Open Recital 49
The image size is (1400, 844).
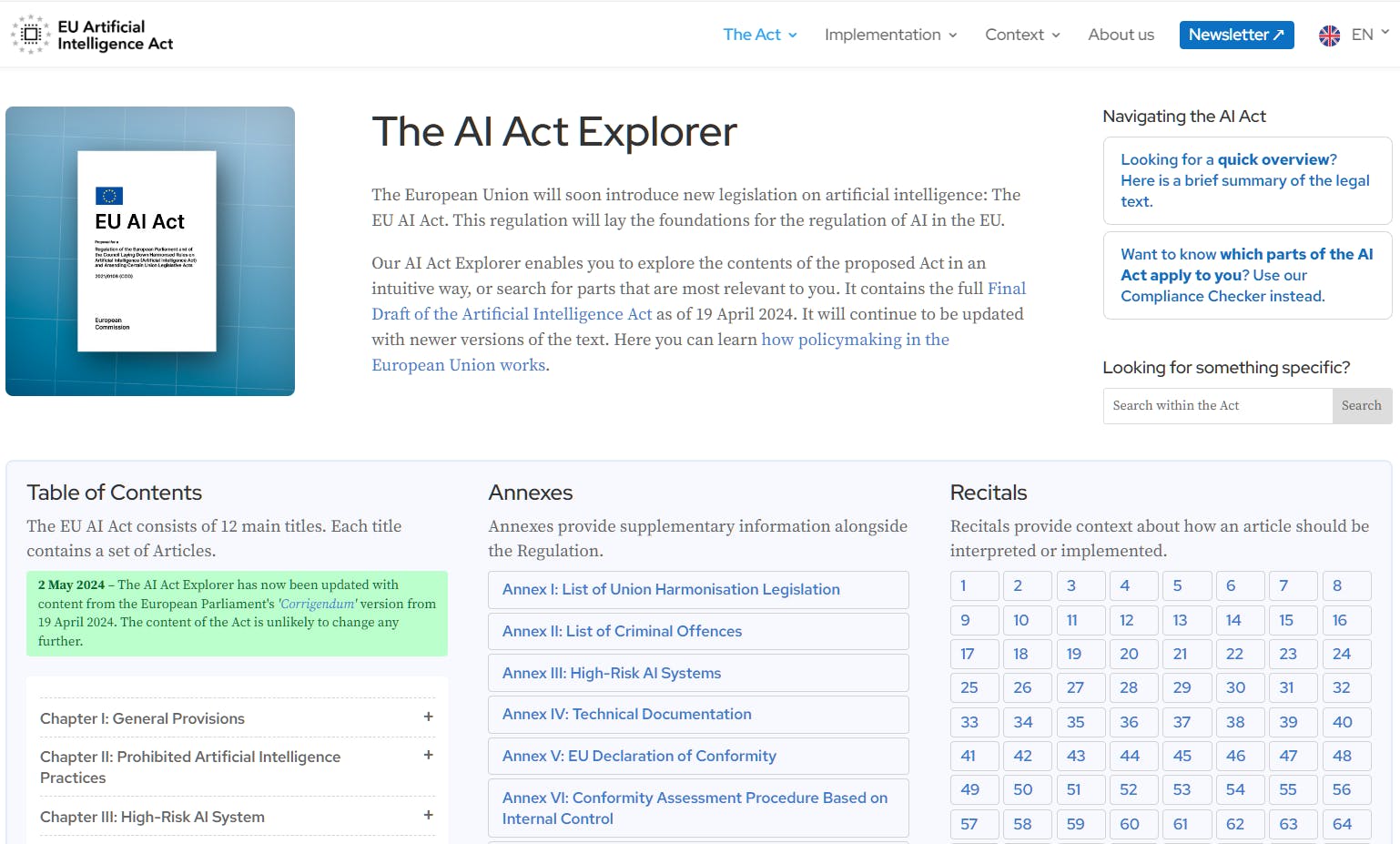pos(974,789)
